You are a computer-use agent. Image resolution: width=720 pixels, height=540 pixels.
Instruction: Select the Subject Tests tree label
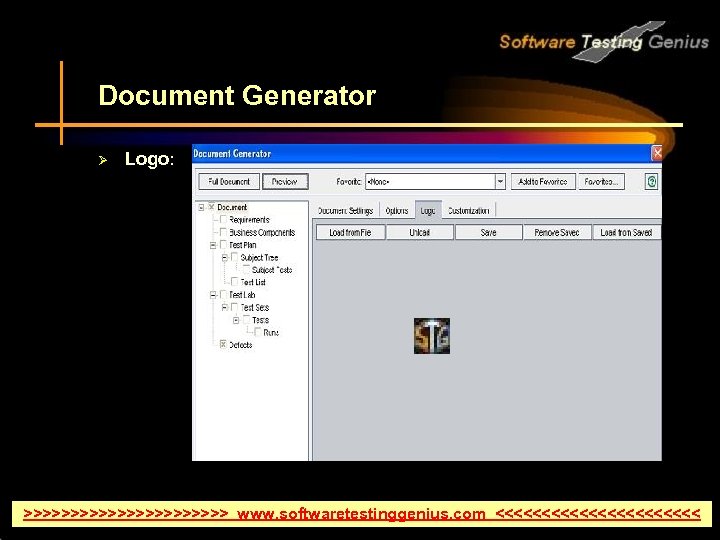pos(272,270)
